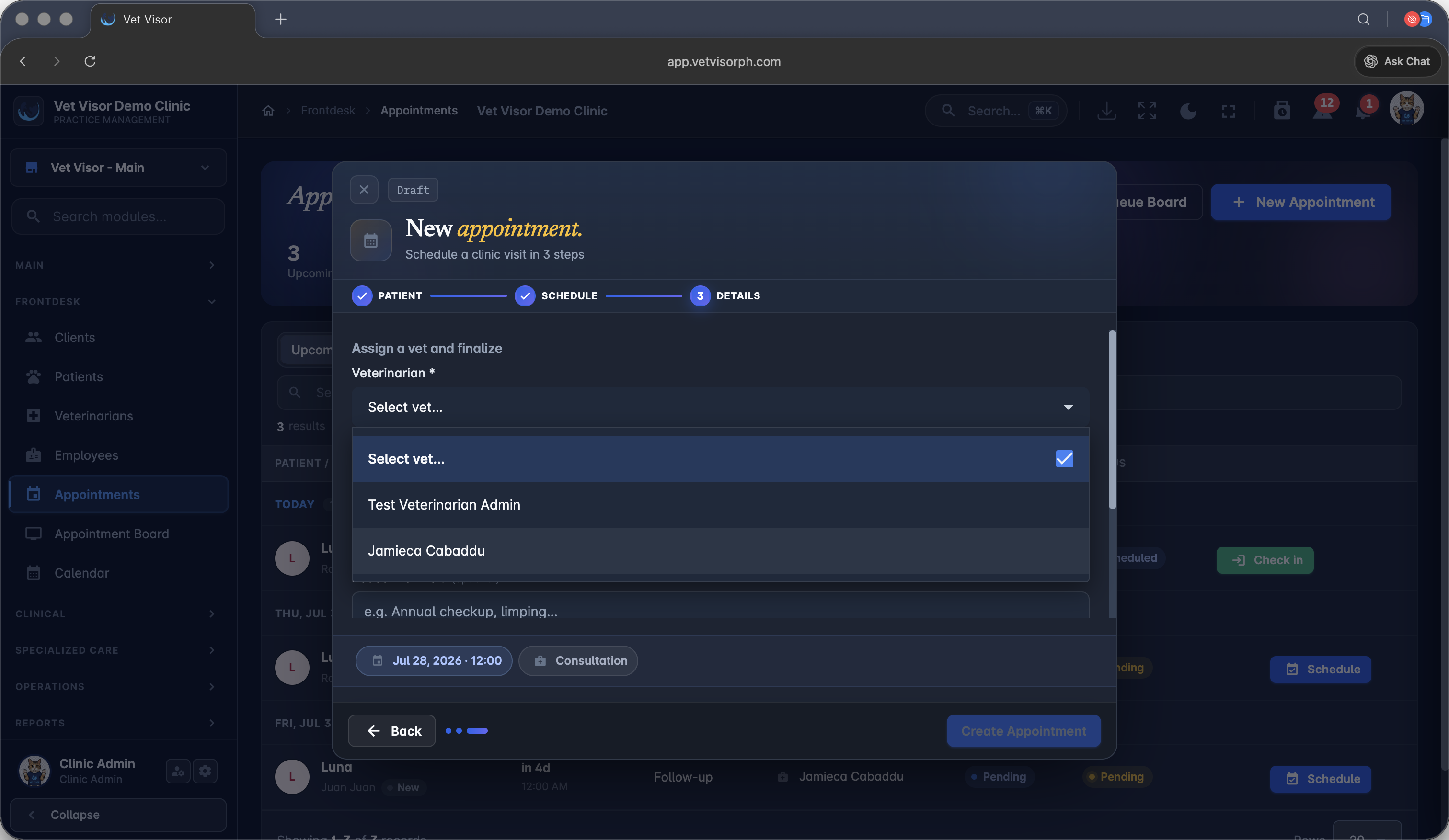Expand the CLINICAL sidebar section
Image resolution: width=1449 pixels, height=840 pixels.
coord(115,613)
